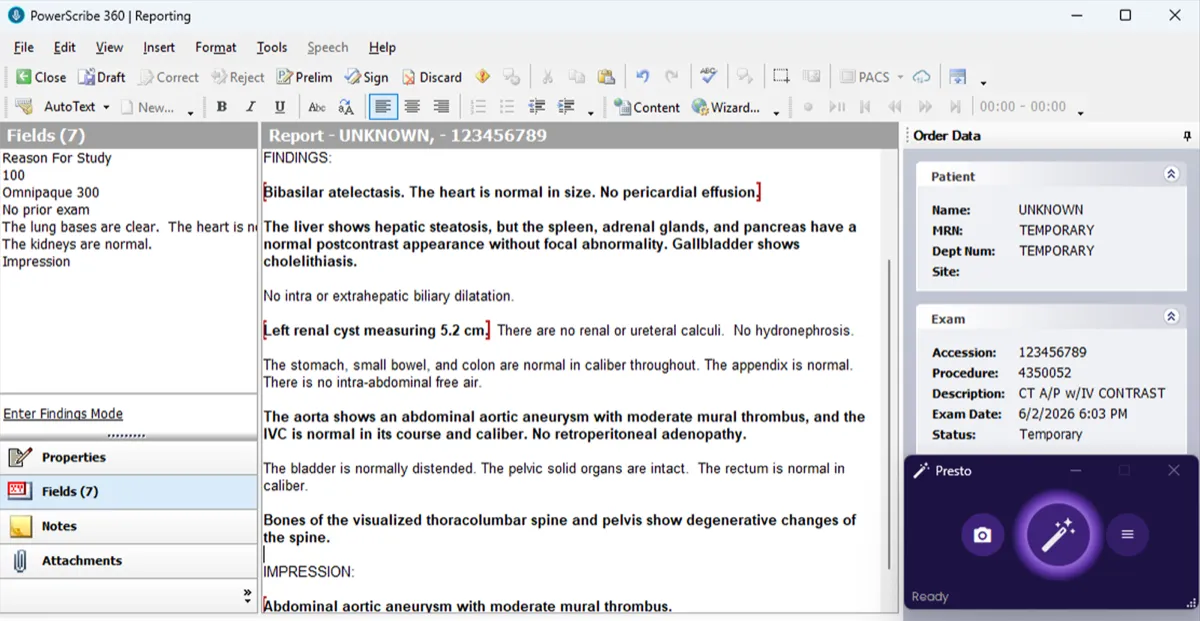Click decrease indent icon
Viewport: 1200px width, 621px height.
pyautogui.click(x=537, y=107)
